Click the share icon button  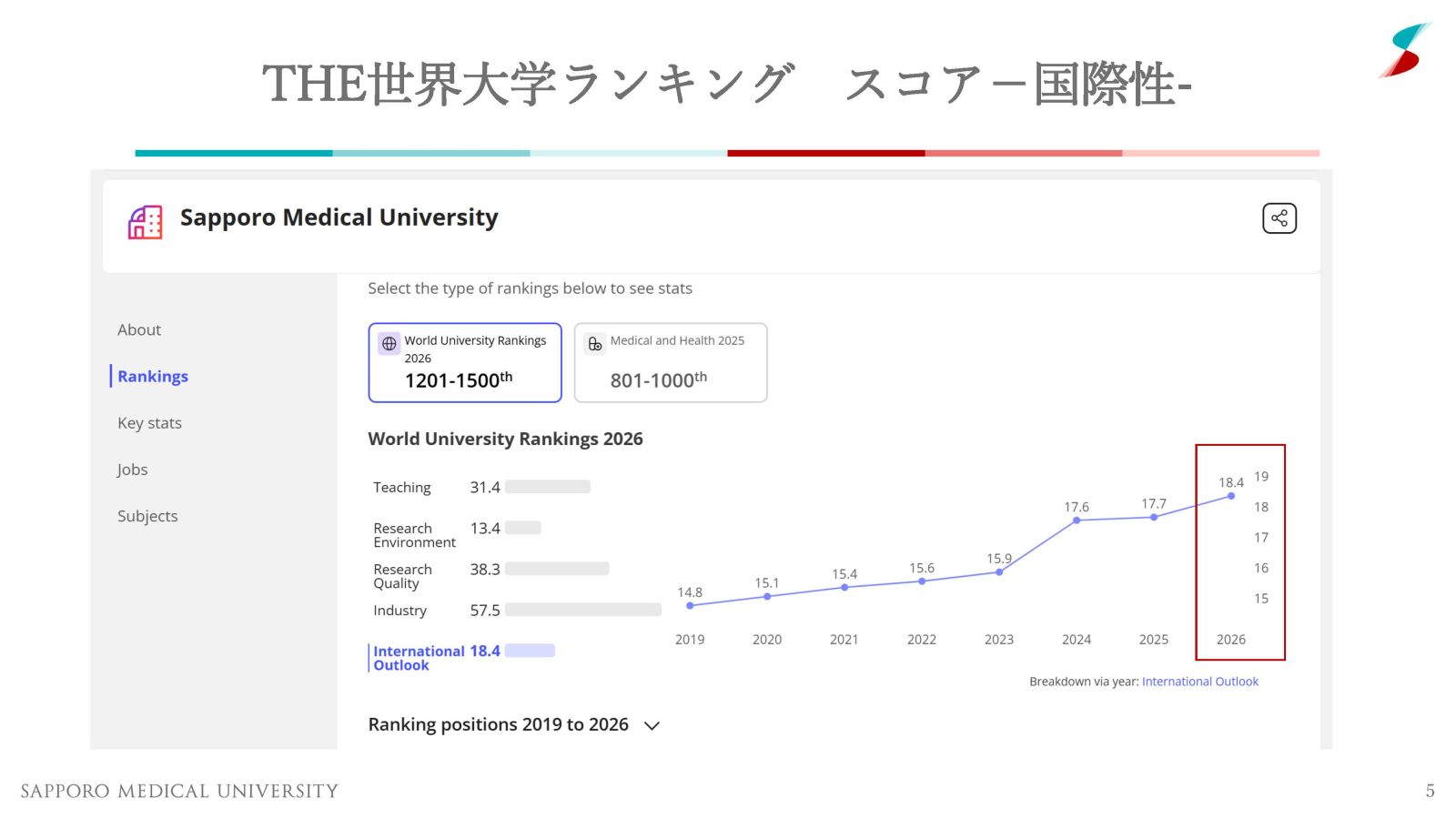point(1279,218)
